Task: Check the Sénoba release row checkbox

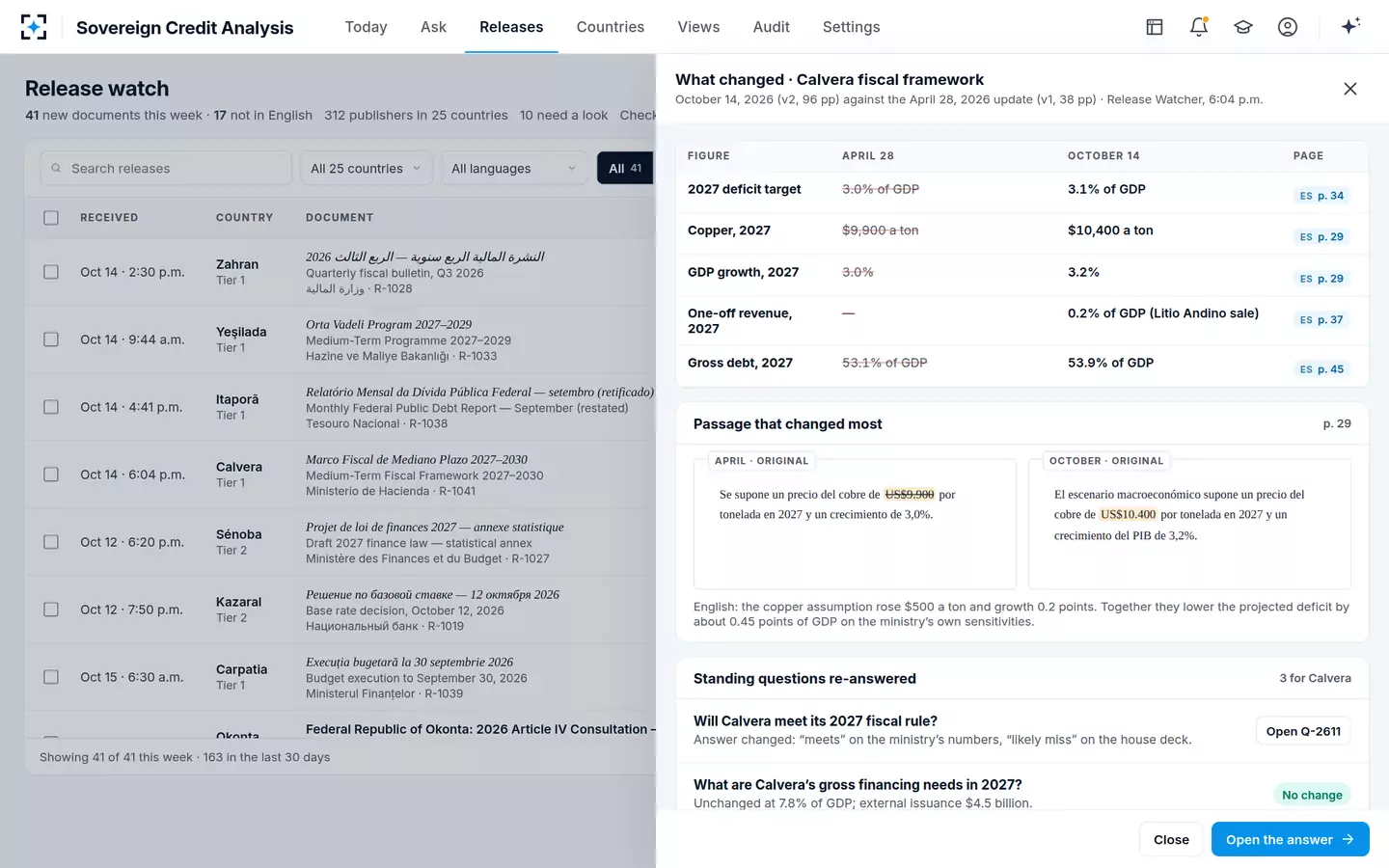Action: pyautogui.click(x=51, y=542)
